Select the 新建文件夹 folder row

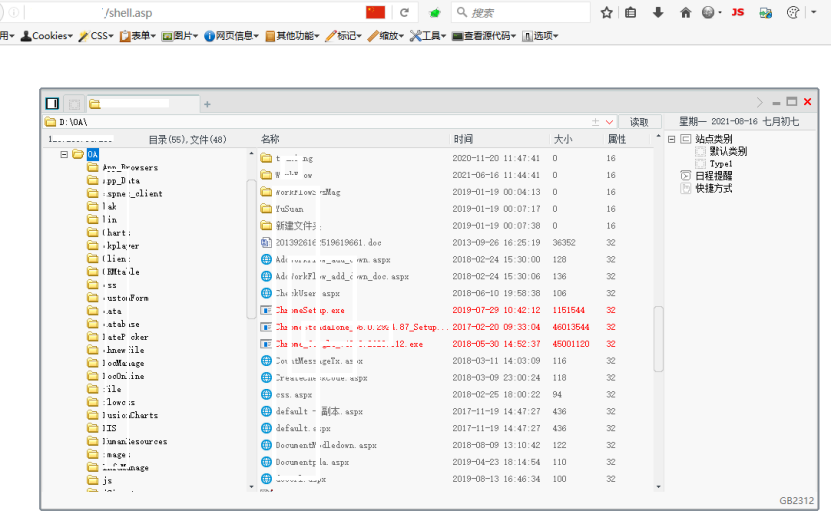coord(298,226)
